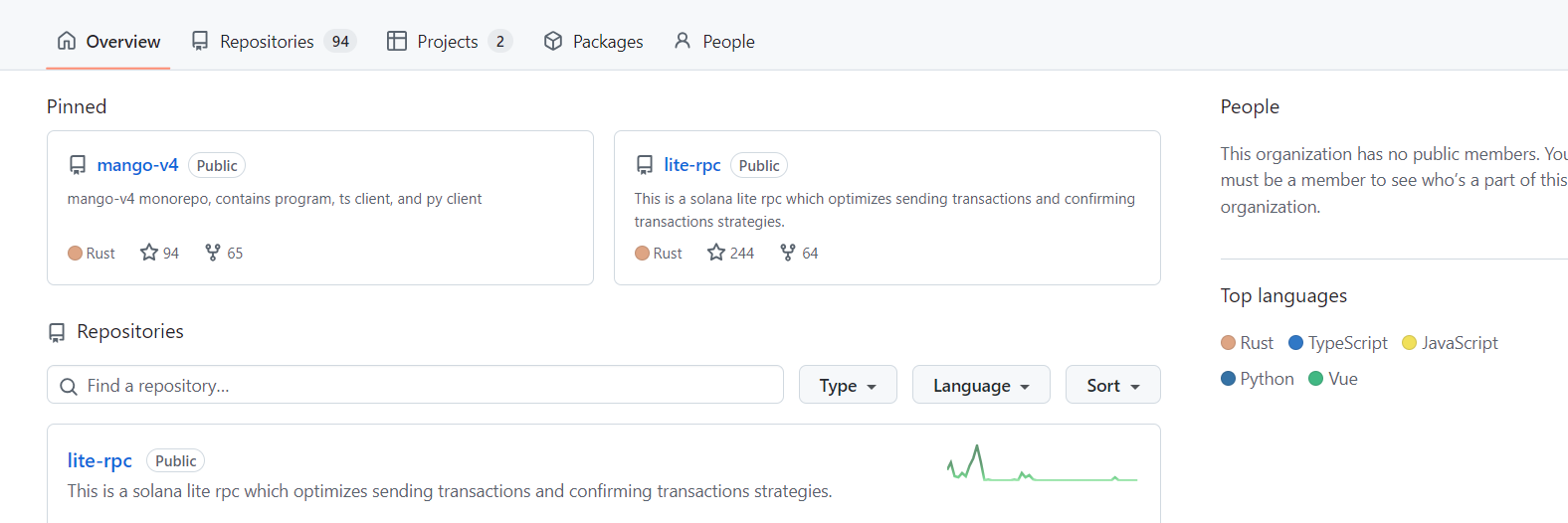Image resolution: width=1568 pixels, height=523 pixels.
Task: Go to the Projects tab
Action: 449,41
